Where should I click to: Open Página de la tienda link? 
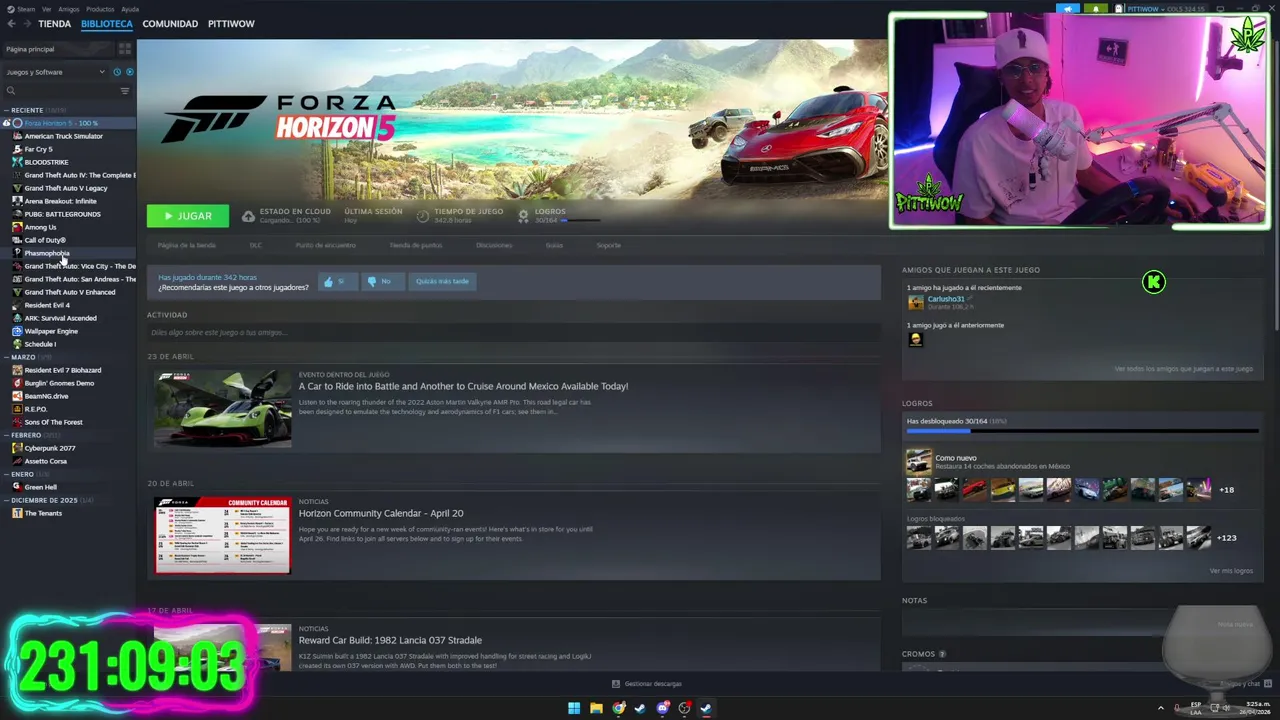click(186, 245)
